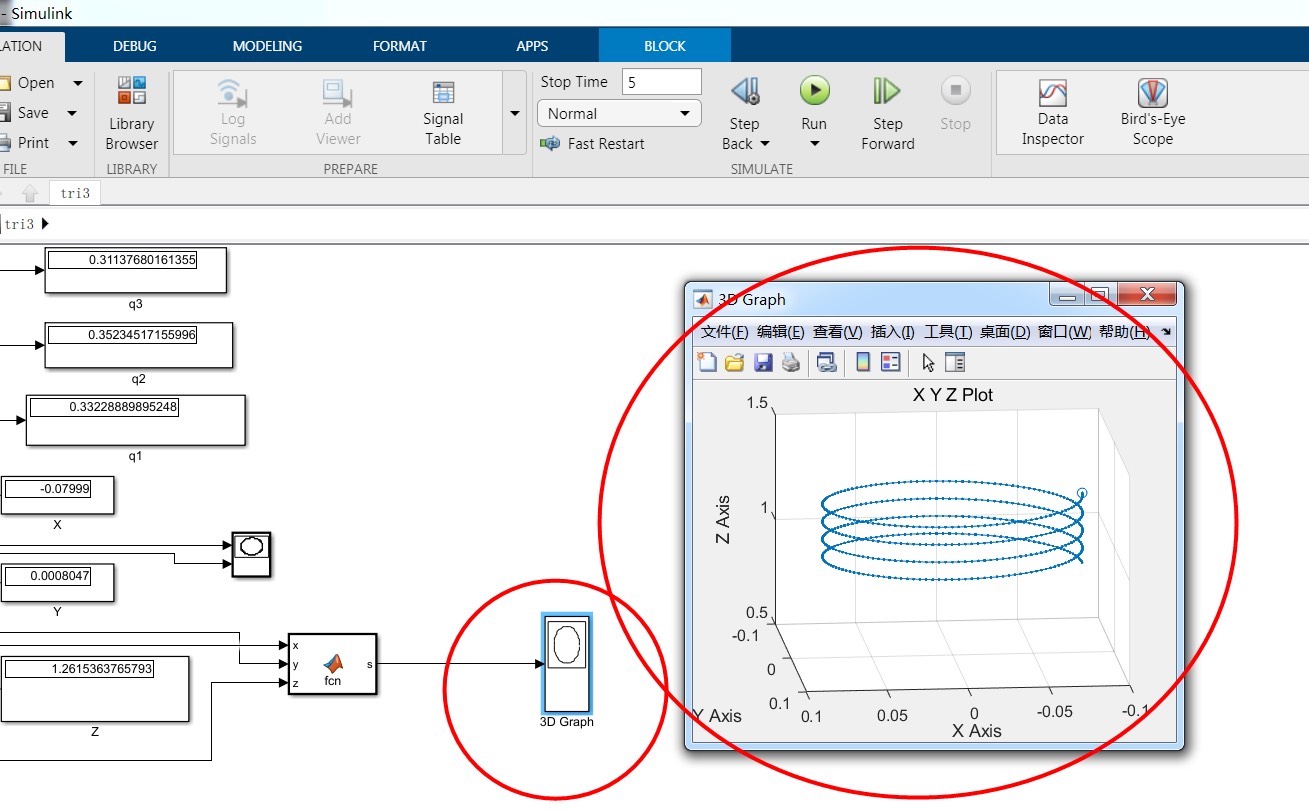This screenshot has height=811, width=1309.
Task: Open 工具(T) menu in 3D Graph window
Action: [947, 332]
